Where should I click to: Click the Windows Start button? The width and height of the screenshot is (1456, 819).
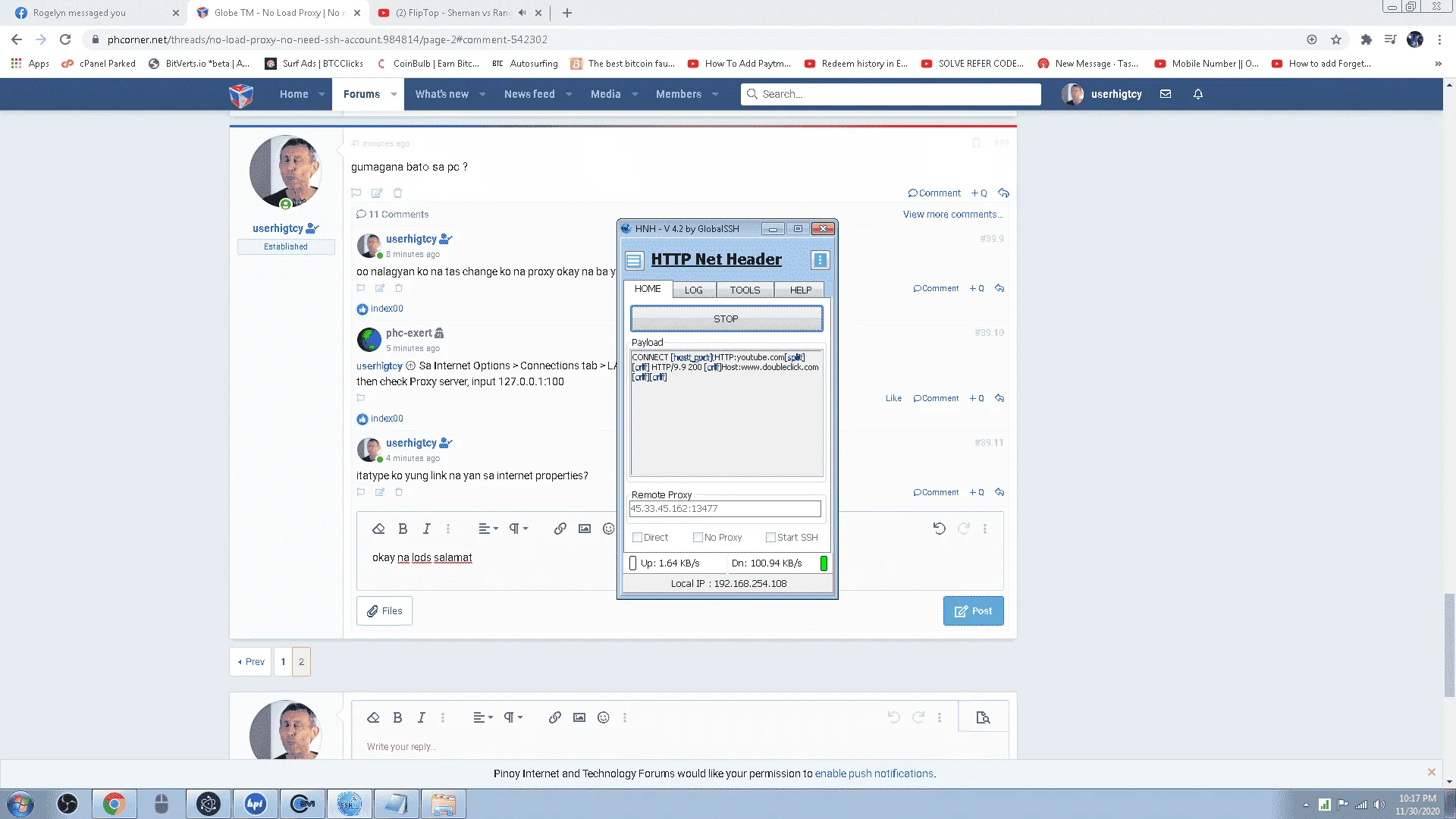pyautogui.click(x=20, y=804)
